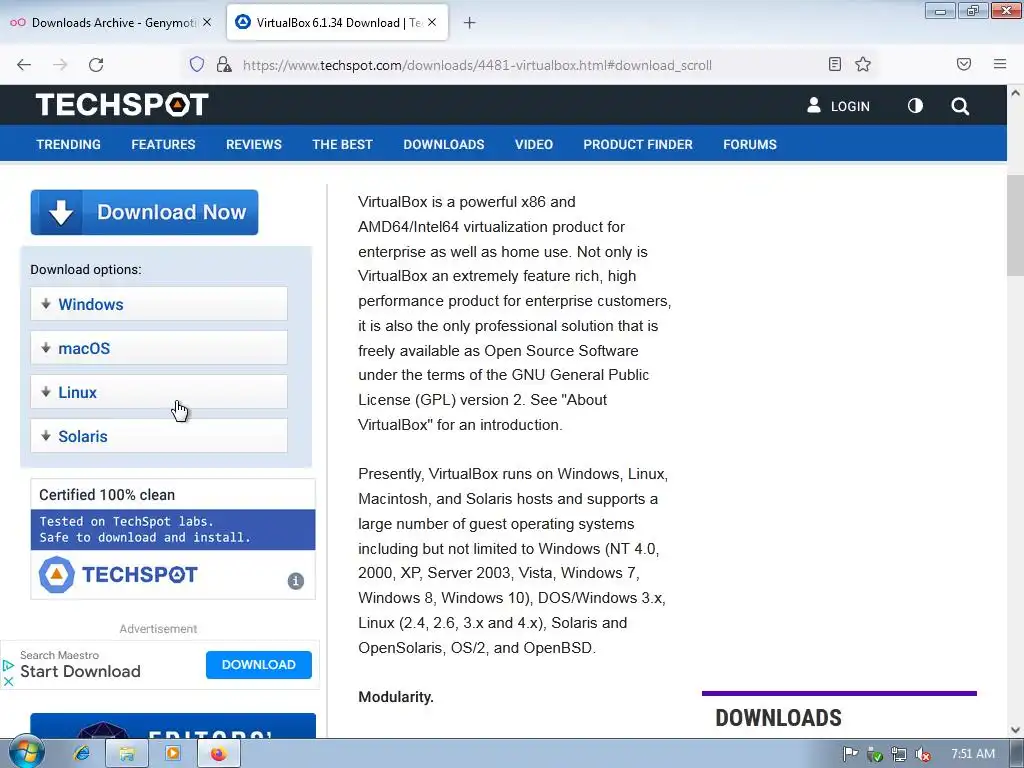Close the ad with the X icon

[x=8, y=681]
